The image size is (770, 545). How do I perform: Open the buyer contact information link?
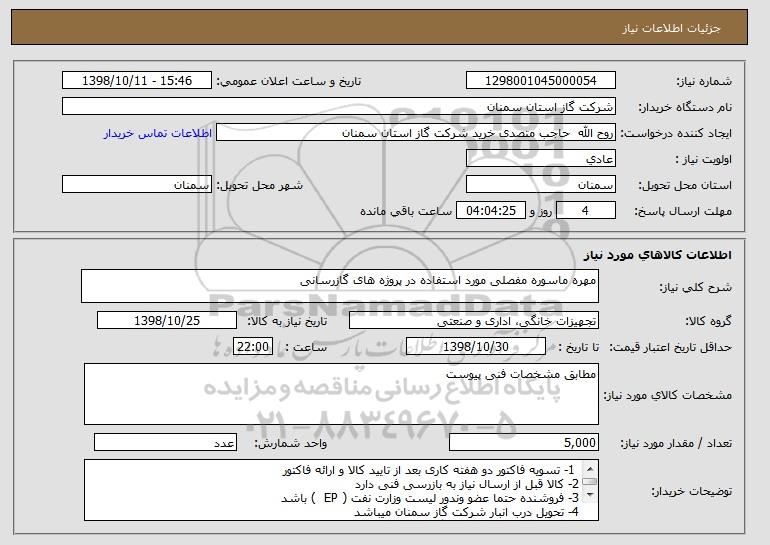158,133
